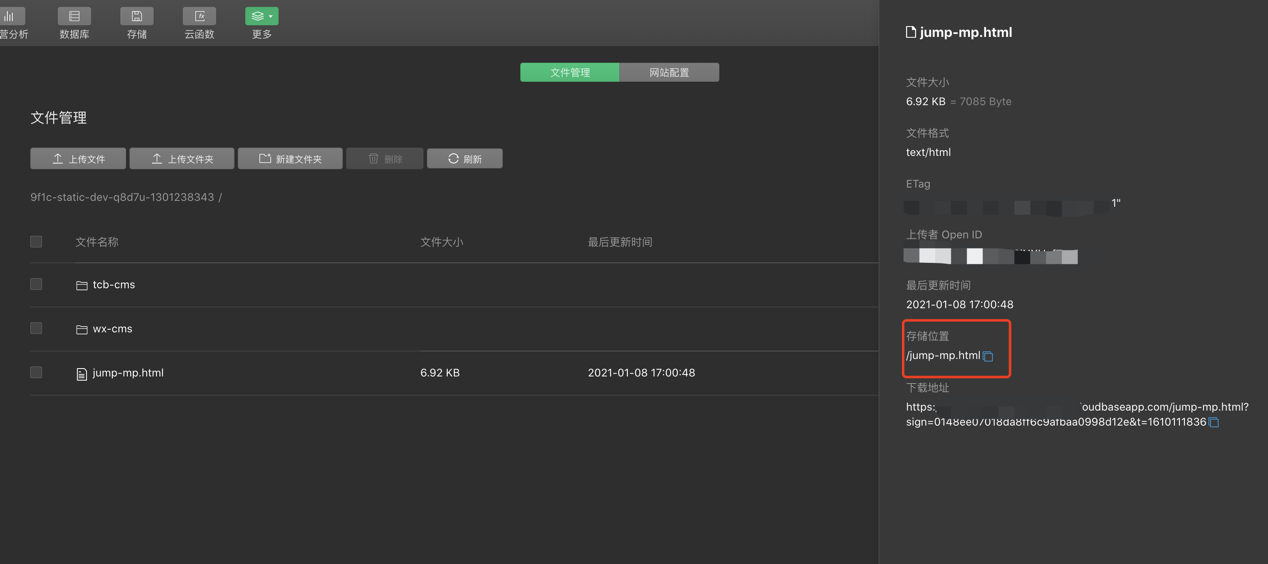Toggle the select-all checkbox in table header

pos(36,242)
